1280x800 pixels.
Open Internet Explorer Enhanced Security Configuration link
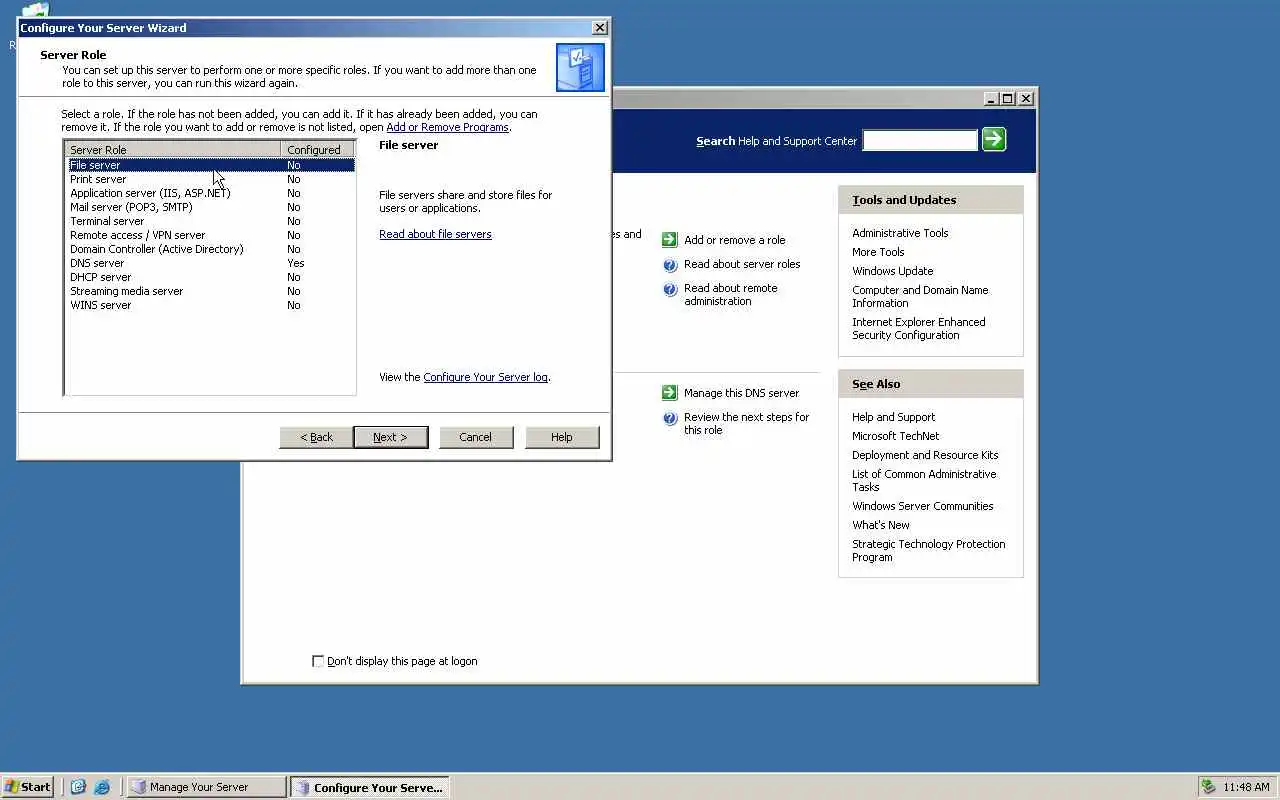(x=918, y=328)
